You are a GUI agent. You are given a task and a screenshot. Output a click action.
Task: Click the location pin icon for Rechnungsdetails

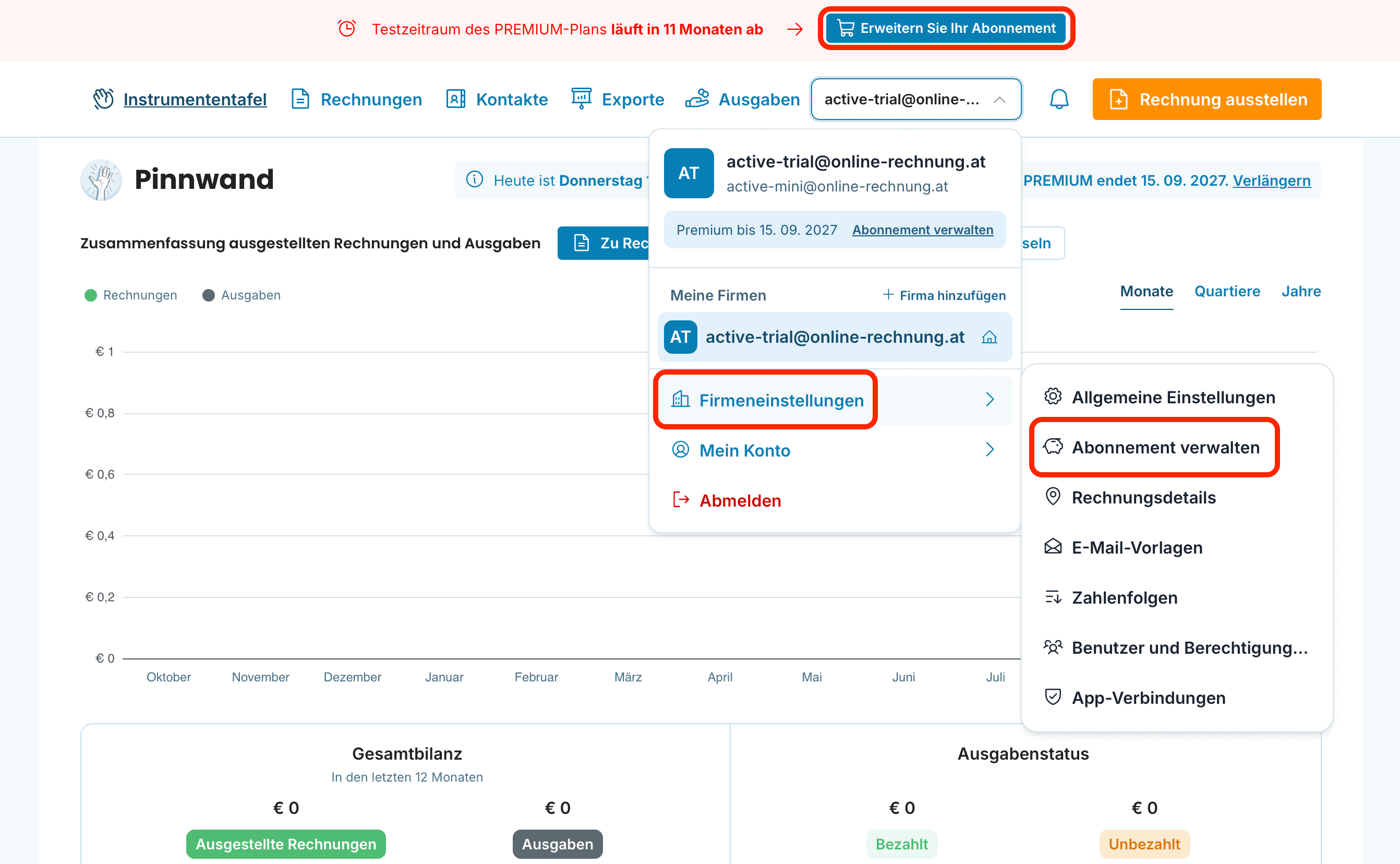(x=1053, y=497)
